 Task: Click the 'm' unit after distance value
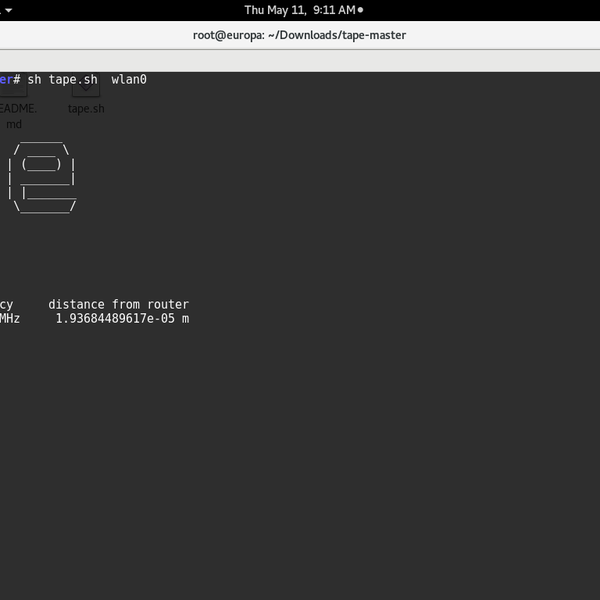coord(185,318)
